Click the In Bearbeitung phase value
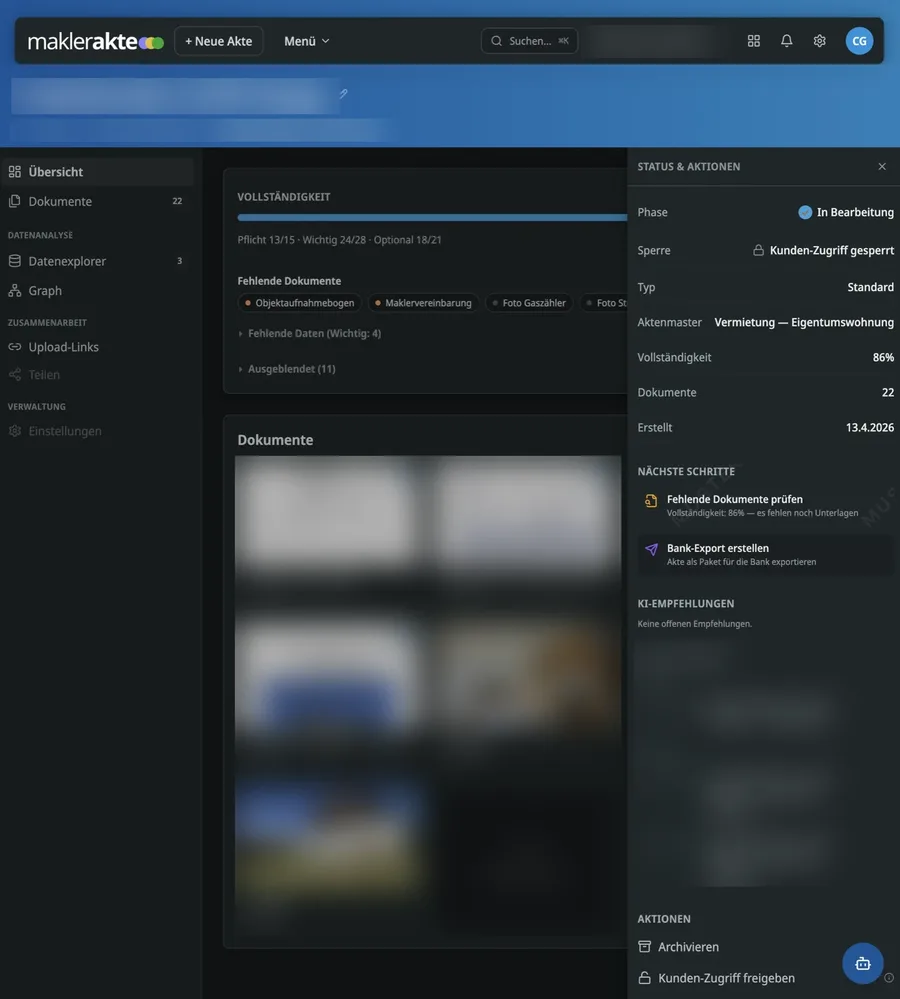Viewport: 900px width, 999px height. (846, 212)
